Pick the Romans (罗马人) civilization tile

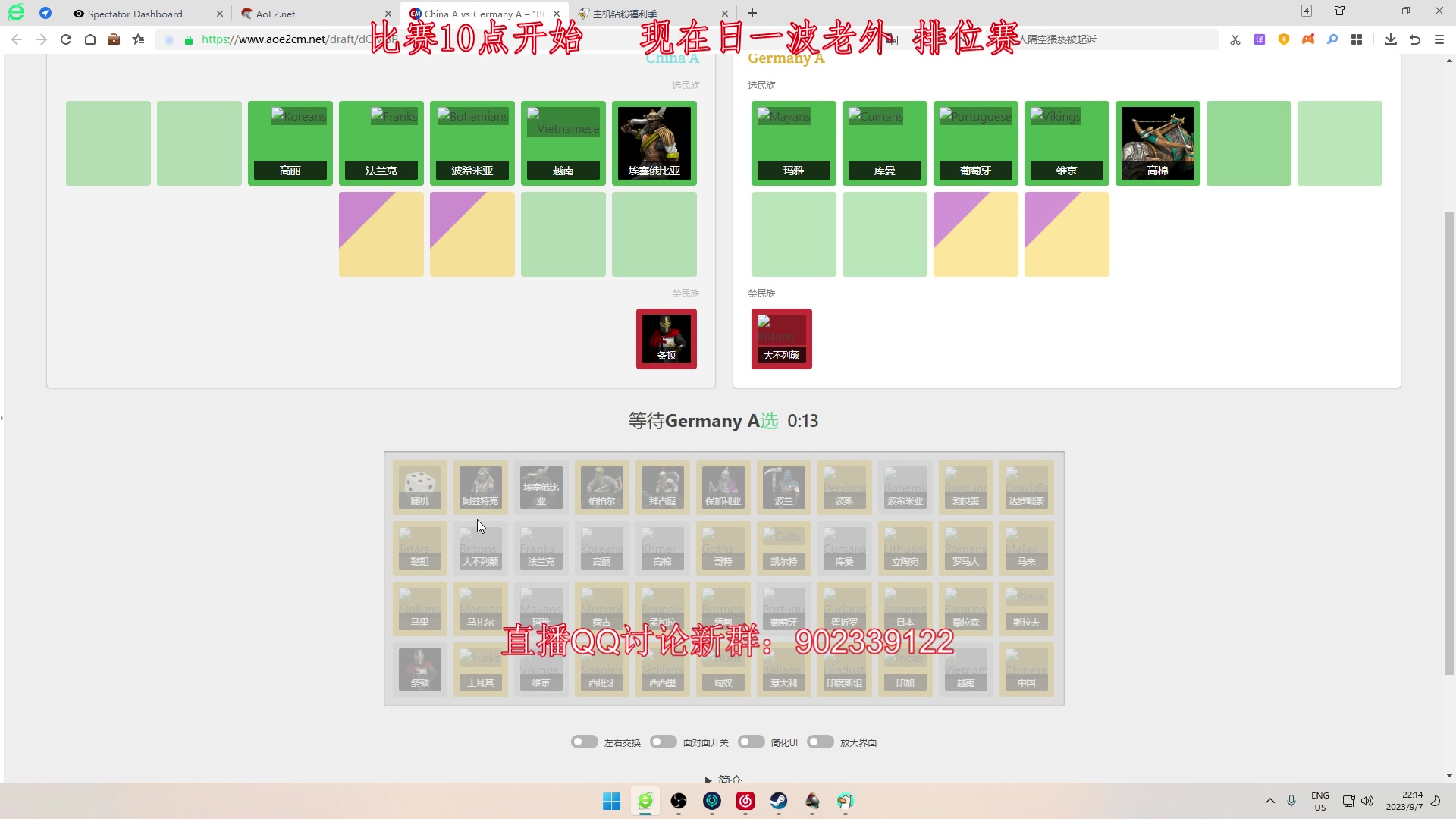[965, 548]
